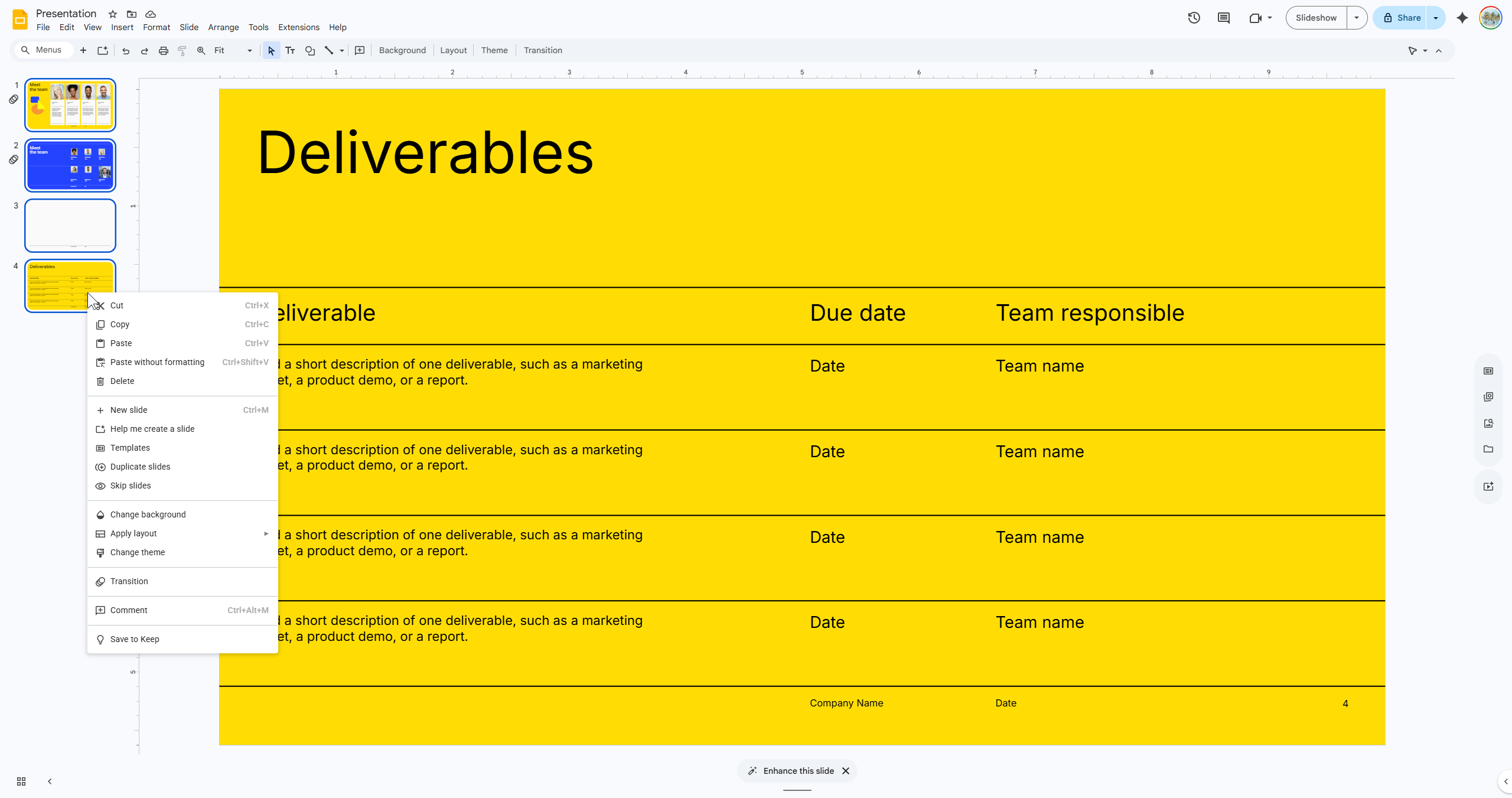Click the slide template insert icon

coord(103,50)
